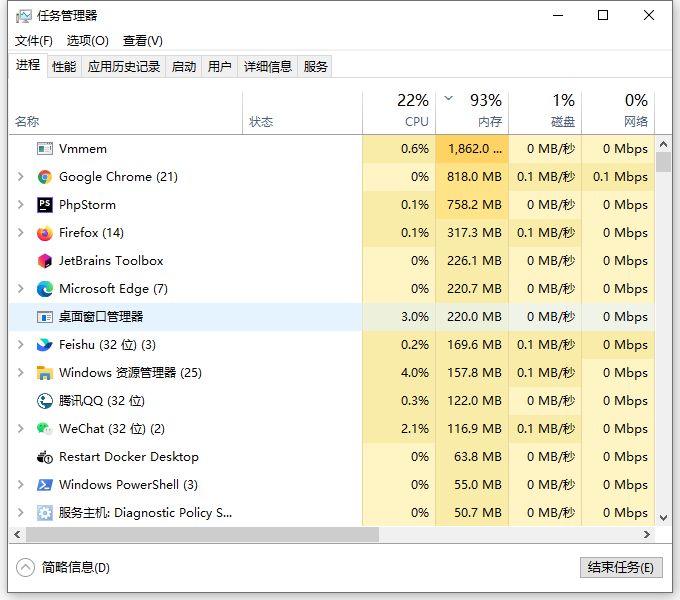Sort by the CPU column header

399,113
